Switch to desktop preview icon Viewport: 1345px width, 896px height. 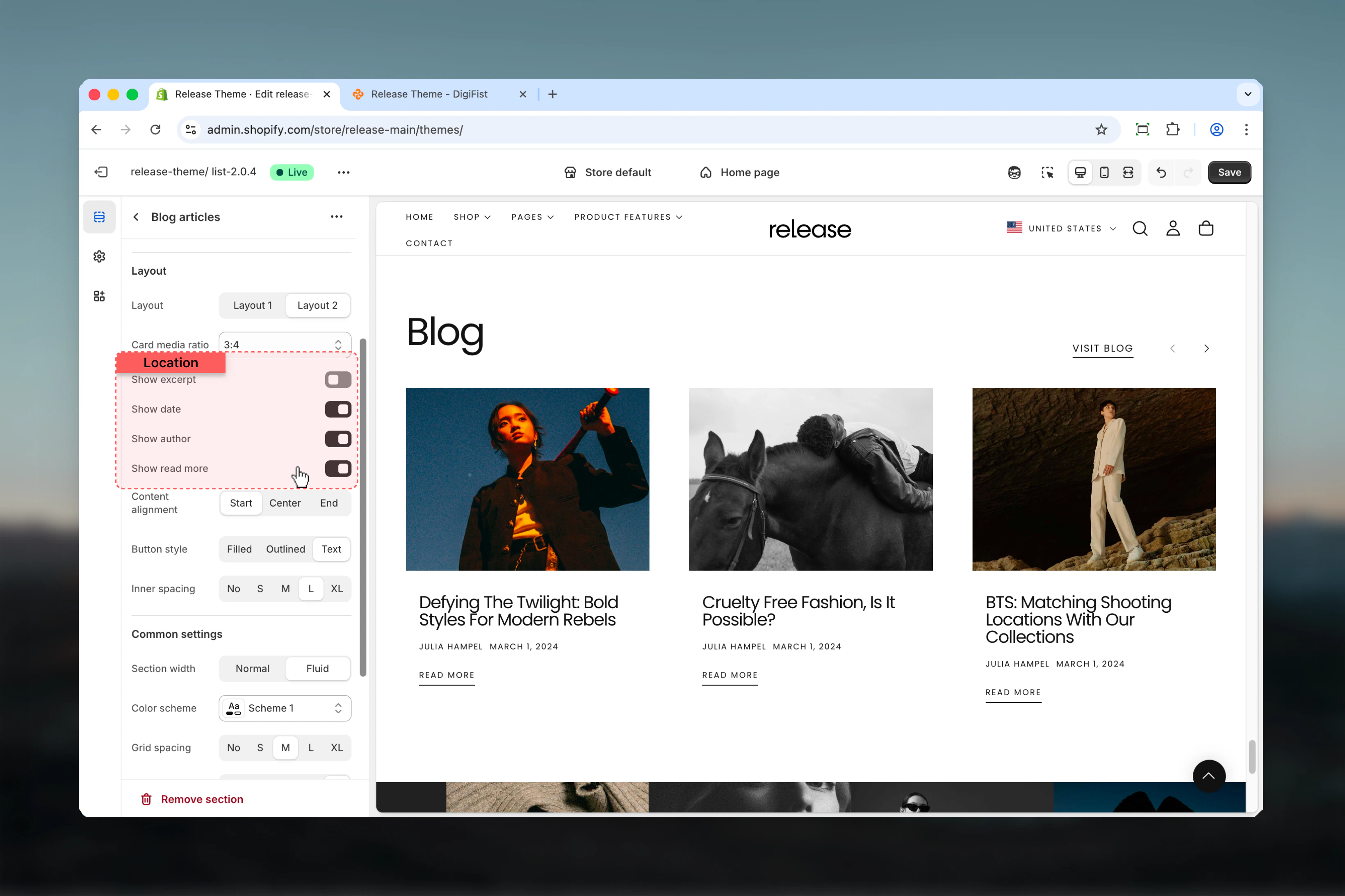(1081, 173)
